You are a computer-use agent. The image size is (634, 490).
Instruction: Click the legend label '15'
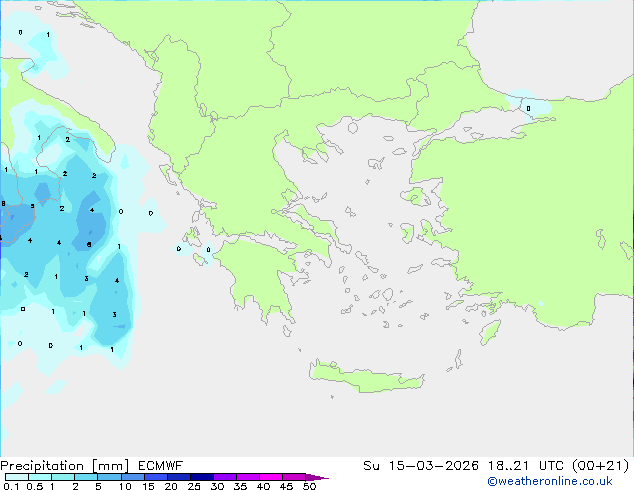[148, 486]
